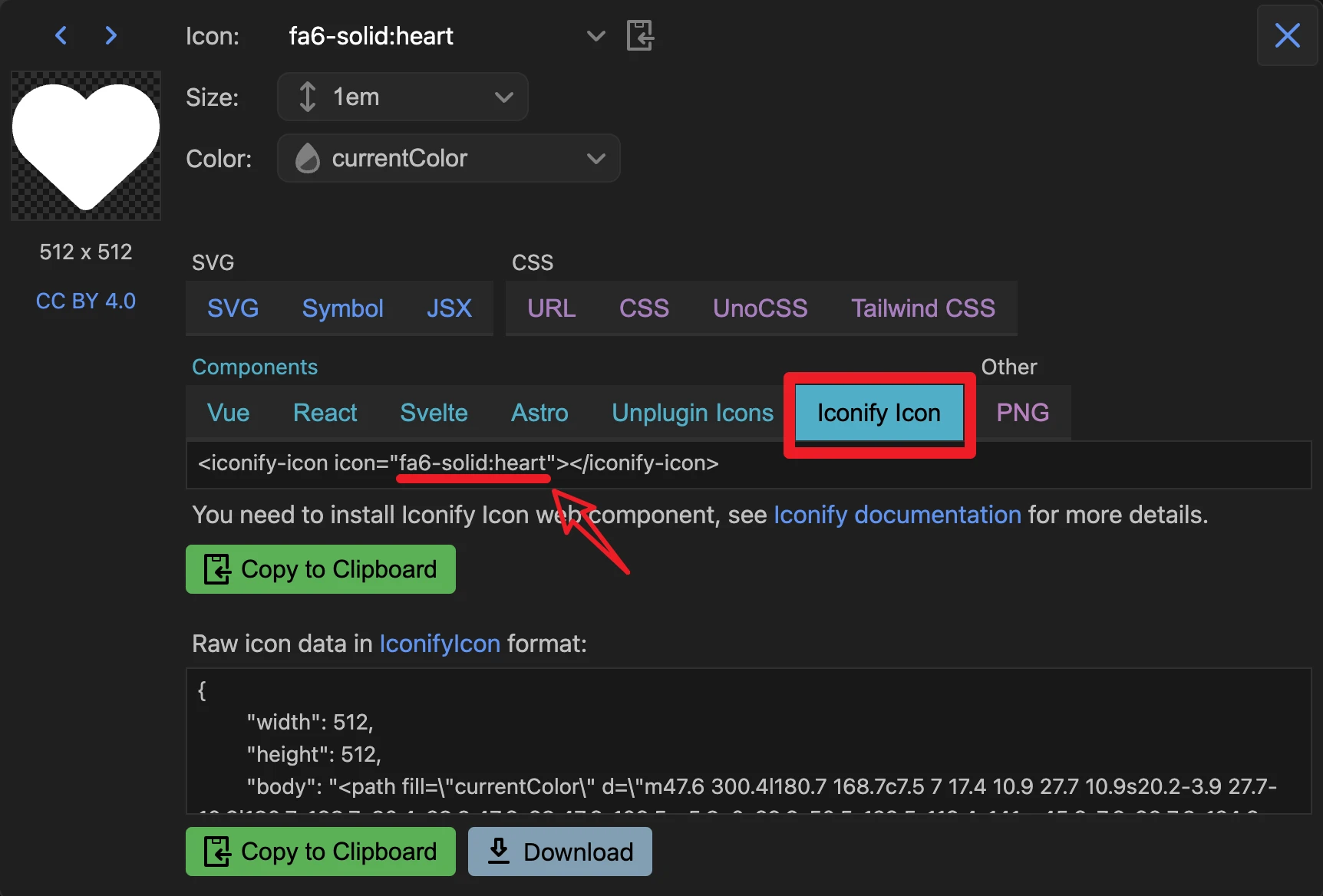Viewport: 1323px width, 896px height.
Task: Go to the previous icon with the left arrow
Action: pos(61,35)
